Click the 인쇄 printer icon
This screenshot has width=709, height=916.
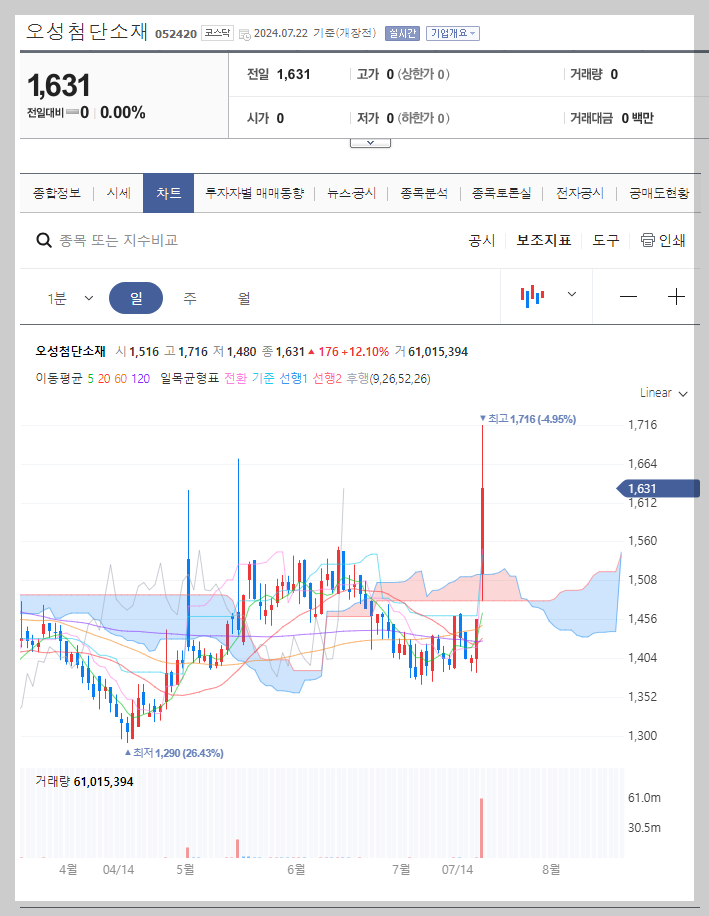point(646,240)
